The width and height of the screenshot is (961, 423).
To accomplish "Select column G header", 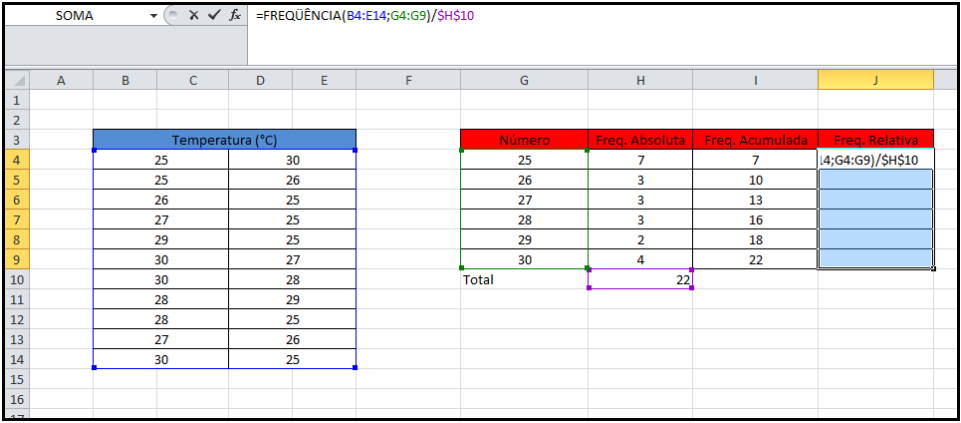I will coord(524,81).
